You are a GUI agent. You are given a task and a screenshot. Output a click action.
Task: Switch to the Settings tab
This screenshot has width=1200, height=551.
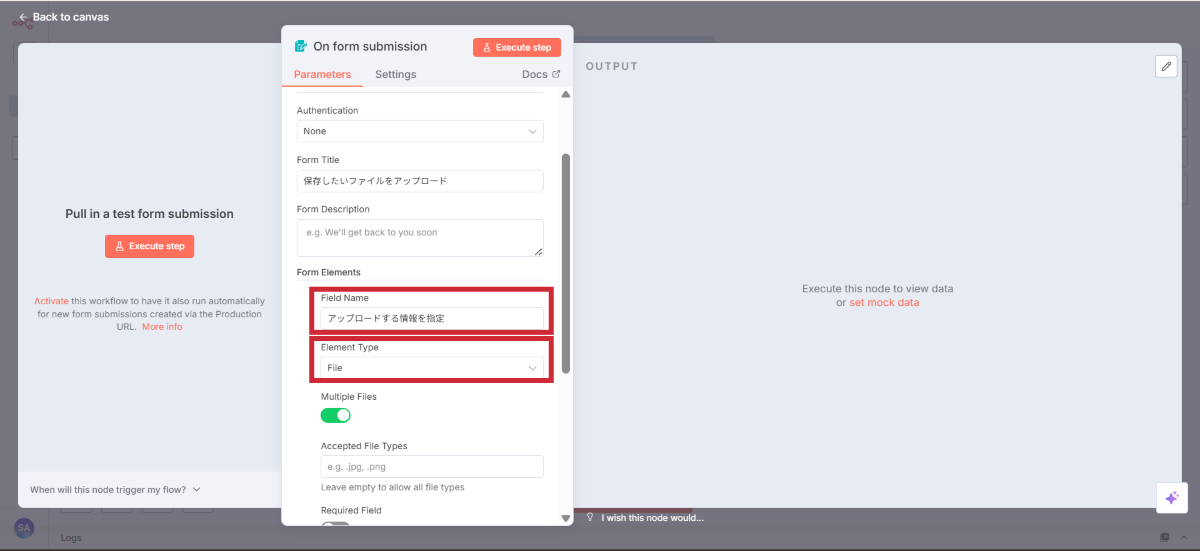pos(395,74)
